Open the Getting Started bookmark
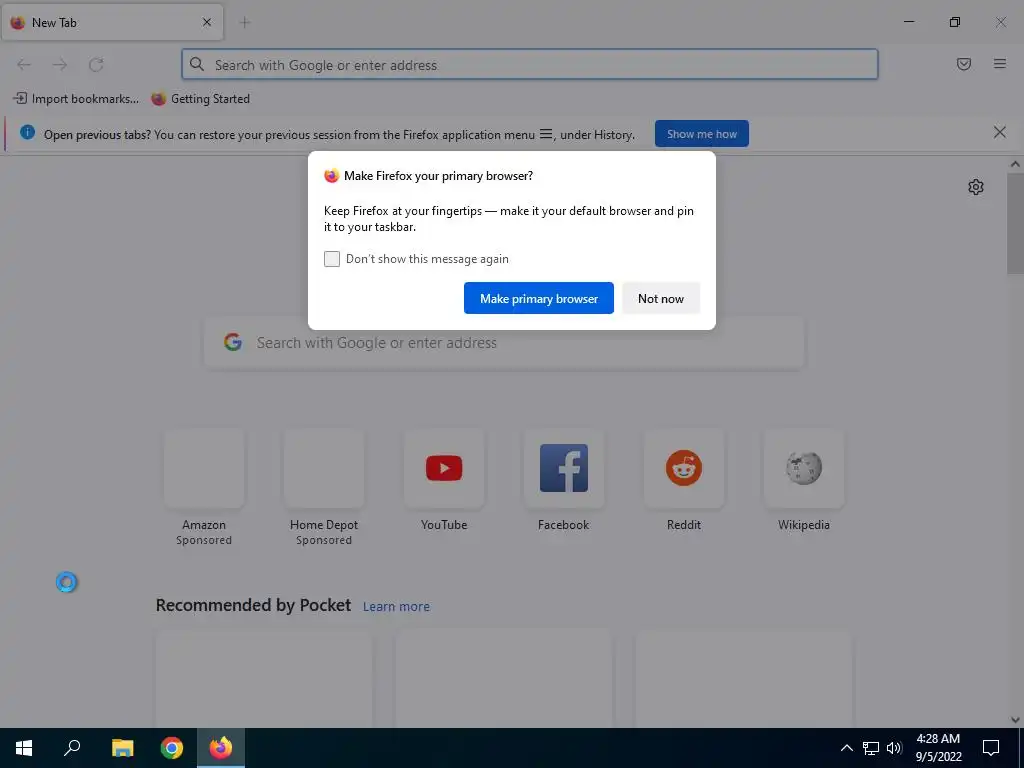This screenshot has height=768, width=1024. tap(200, 99)
